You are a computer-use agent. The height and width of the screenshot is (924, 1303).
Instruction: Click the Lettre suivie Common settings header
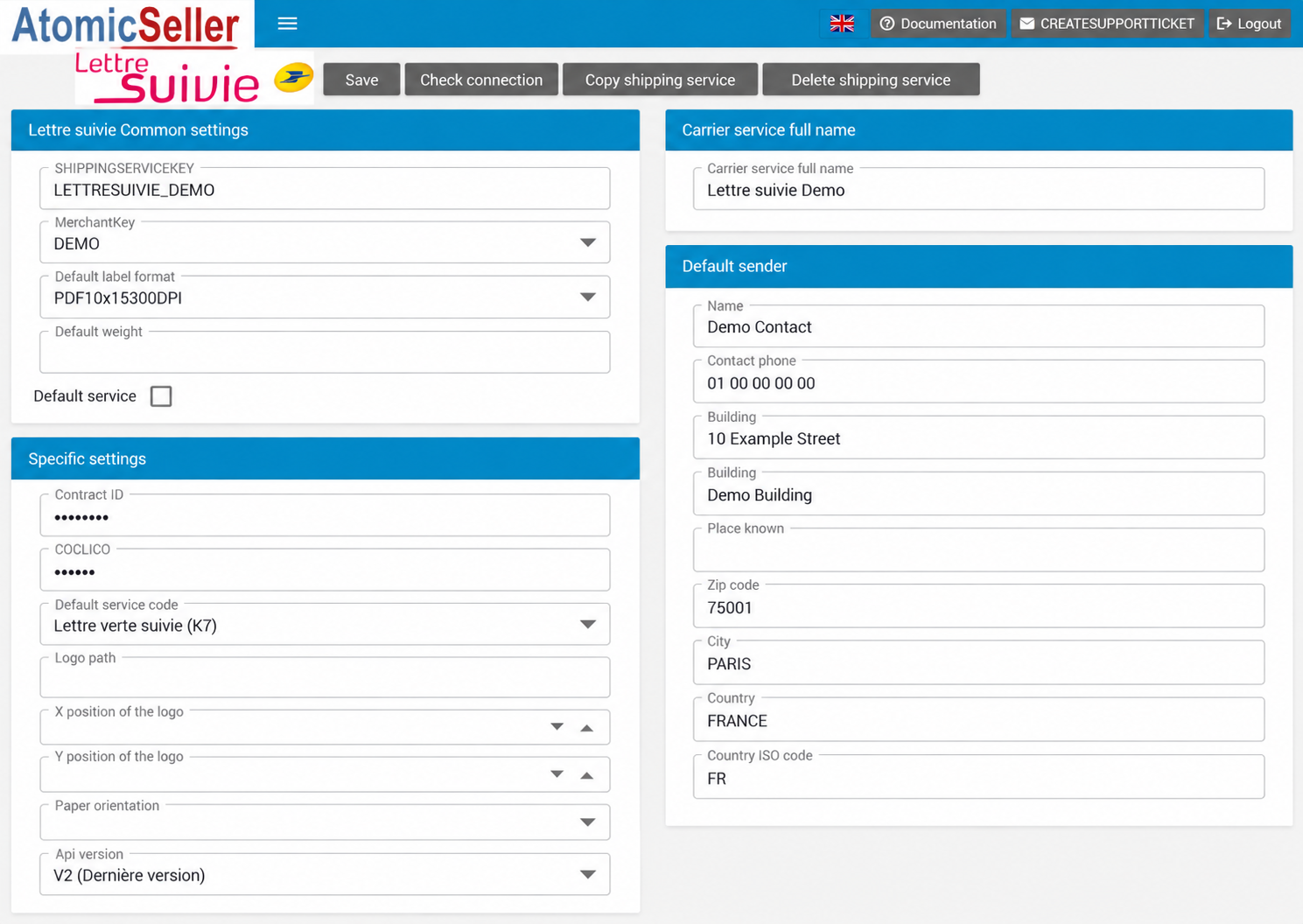[326, 130]
